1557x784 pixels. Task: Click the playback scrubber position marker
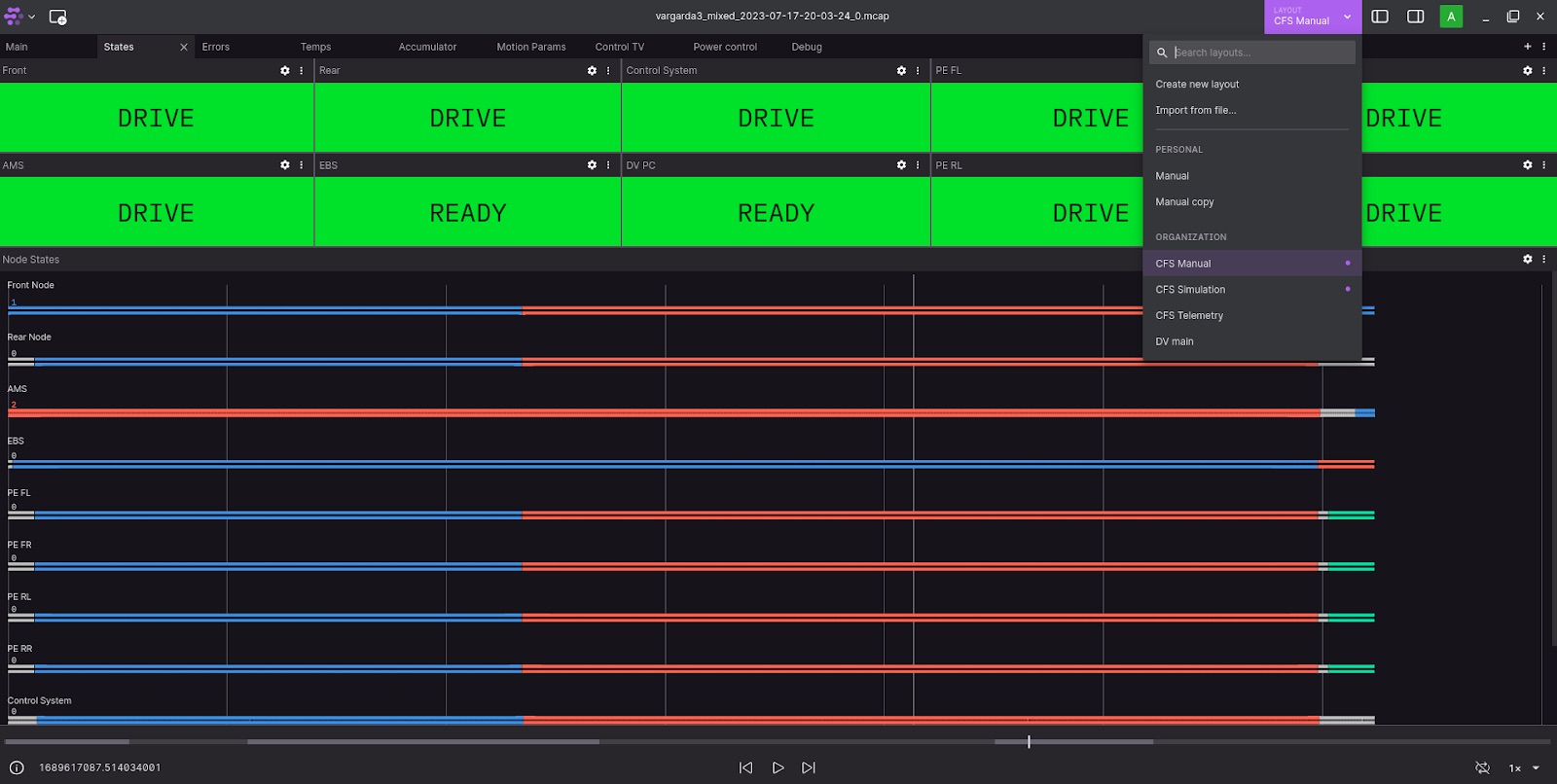click(x=1029, y=741)
